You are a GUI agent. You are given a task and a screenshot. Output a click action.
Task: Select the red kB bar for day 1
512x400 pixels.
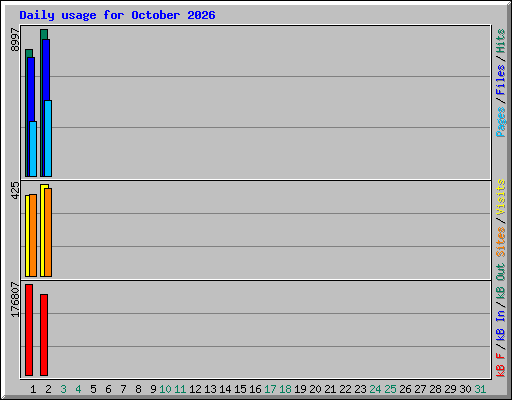coord(29,330)
